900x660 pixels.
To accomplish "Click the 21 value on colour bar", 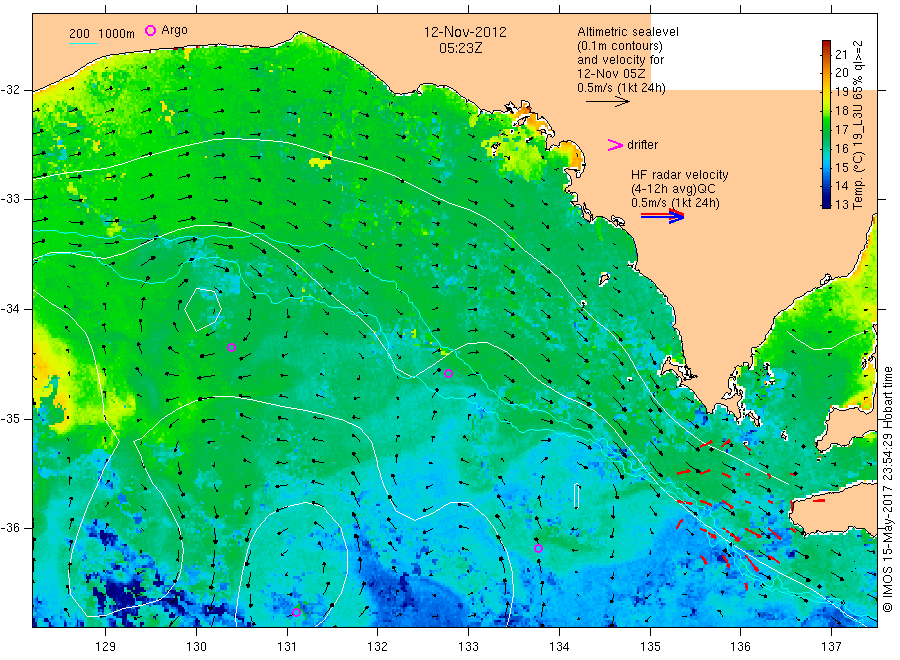I will (841, 55).
